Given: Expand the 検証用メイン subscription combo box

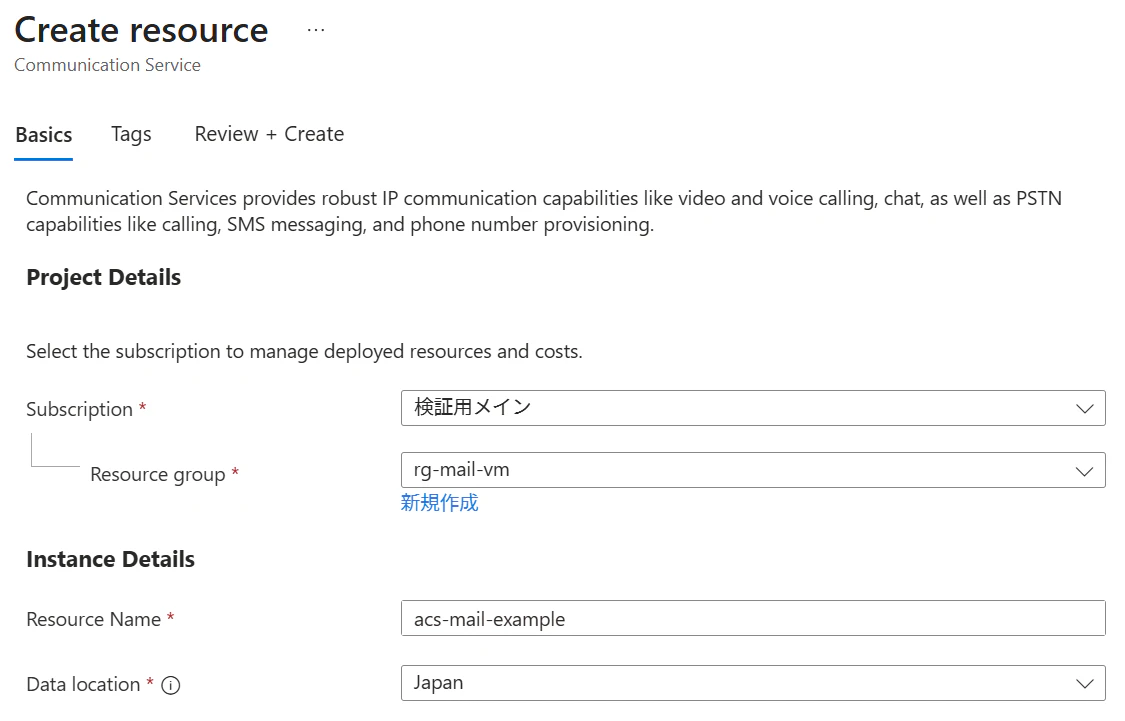Looking at the screenshot, I should 740,408.
